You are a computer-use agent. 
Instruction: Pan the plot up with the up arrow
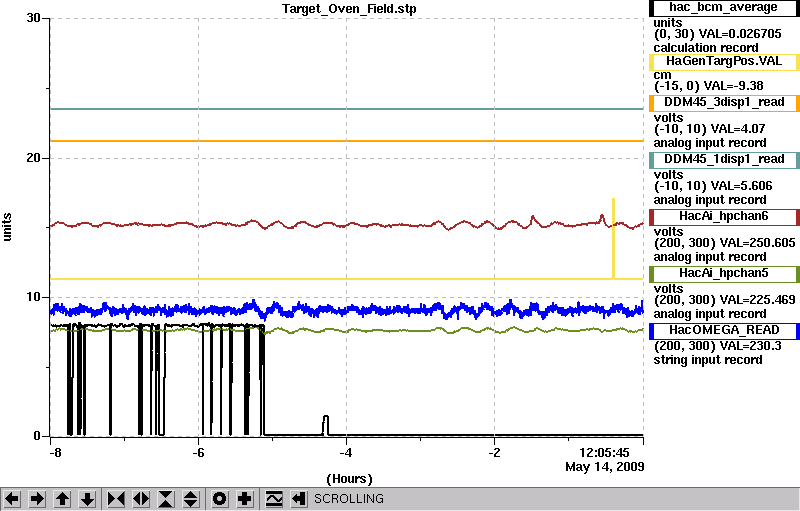(x=62, y=498)
